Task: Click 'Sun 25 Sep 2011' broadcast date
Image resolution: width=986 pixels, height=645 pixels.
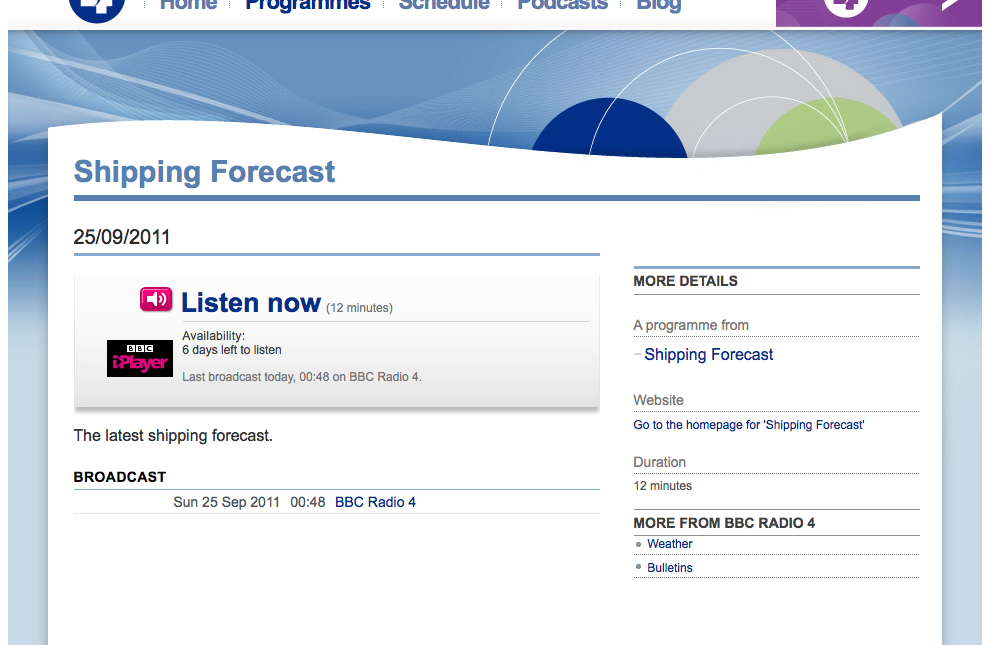Action: point(226,502)
